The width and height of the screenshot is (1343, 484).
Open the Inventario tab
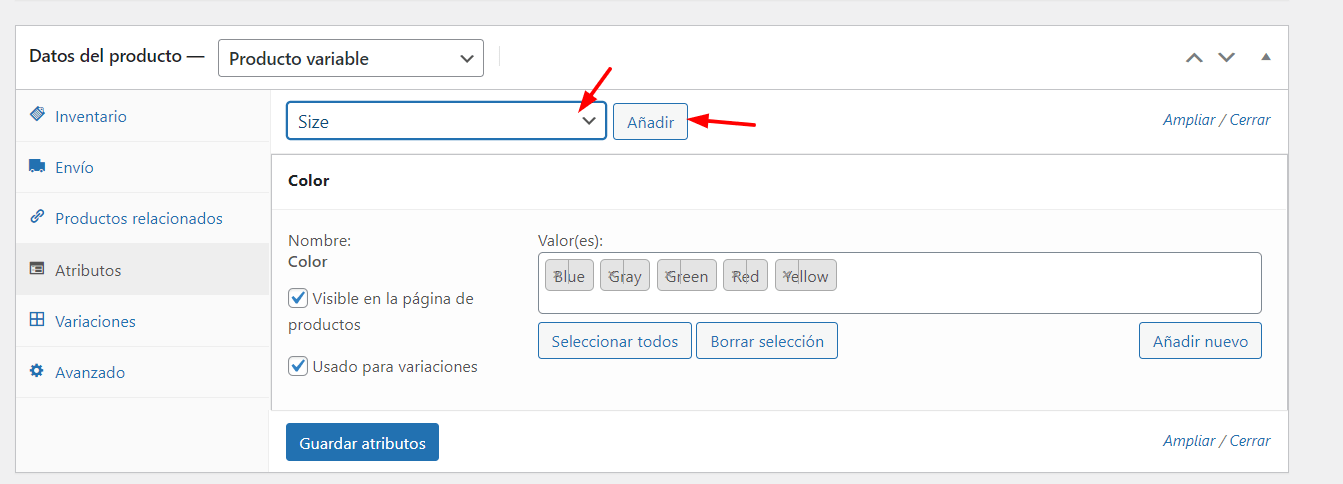click(x=143, y=116)
